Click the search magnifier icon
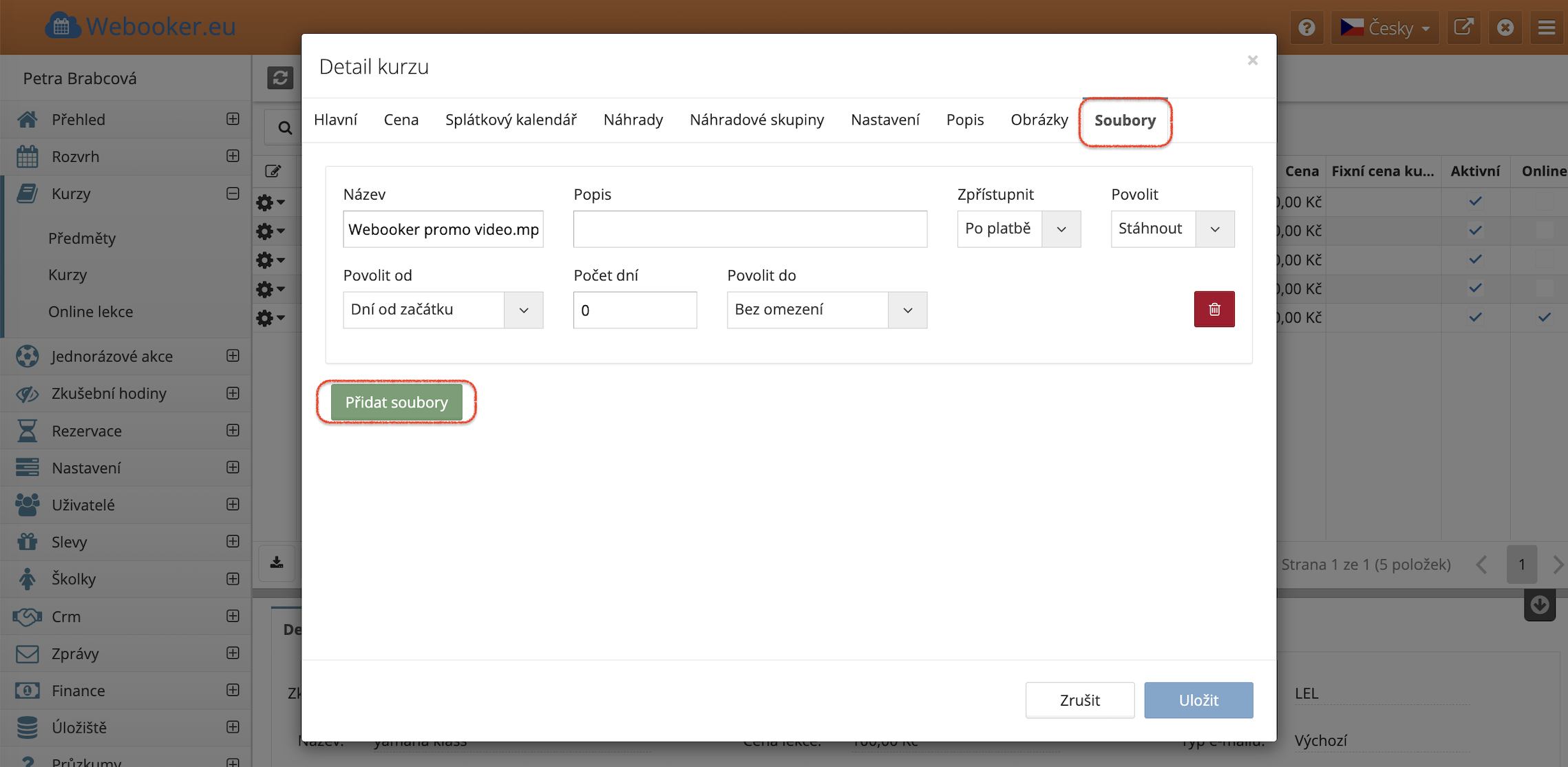Viewport: 1568px width, 767px height. tap(284, 127)
